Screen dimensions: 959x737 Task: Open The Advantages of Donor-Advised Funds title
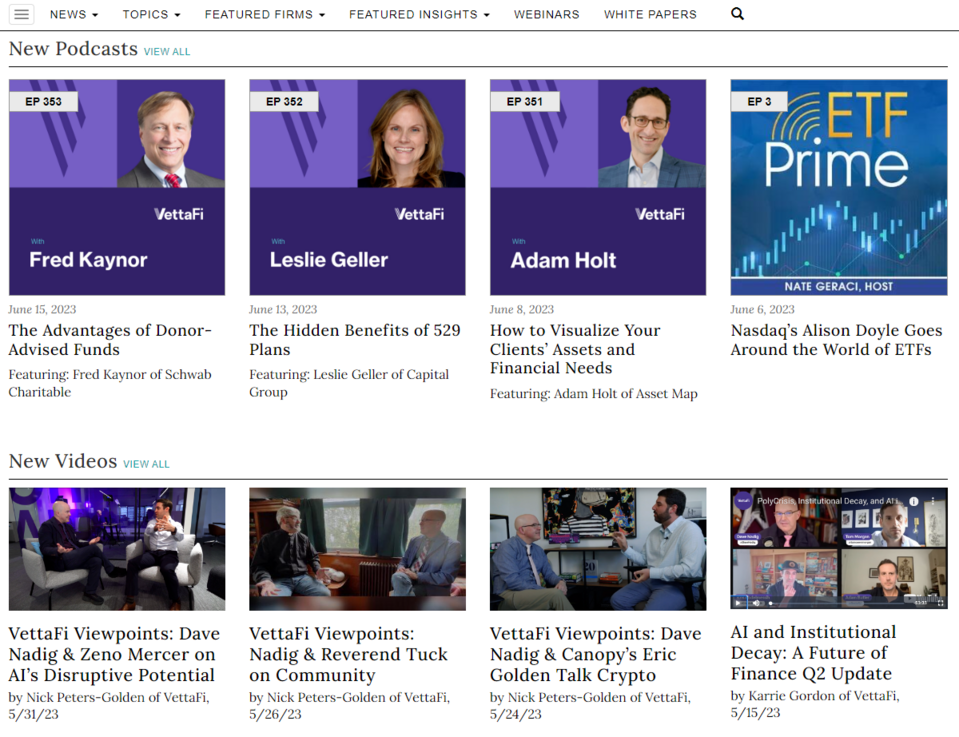(x=110, y=339)
